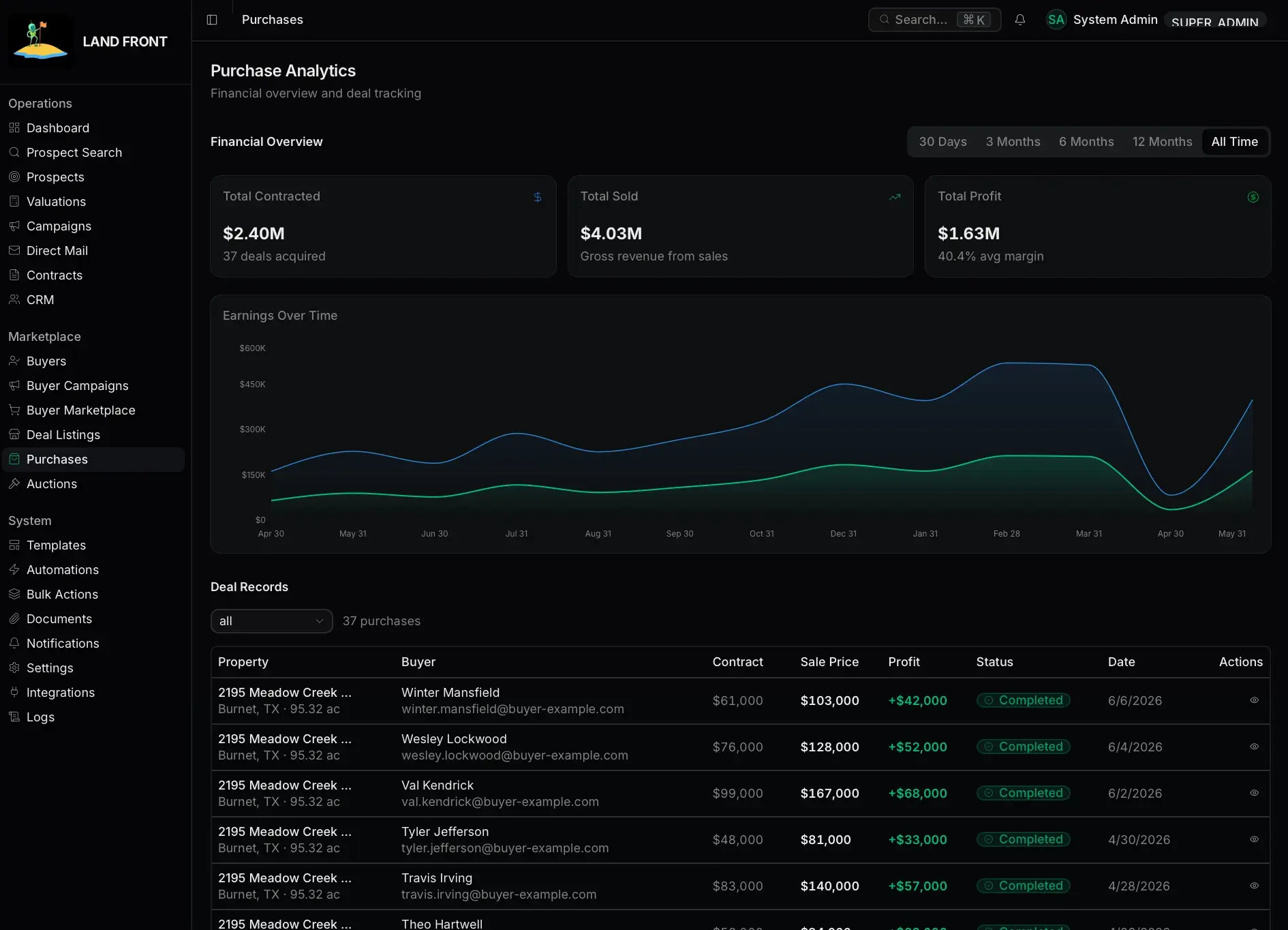Open Integrations page
The image size is (1288, 930).
(x=93, y=693)
